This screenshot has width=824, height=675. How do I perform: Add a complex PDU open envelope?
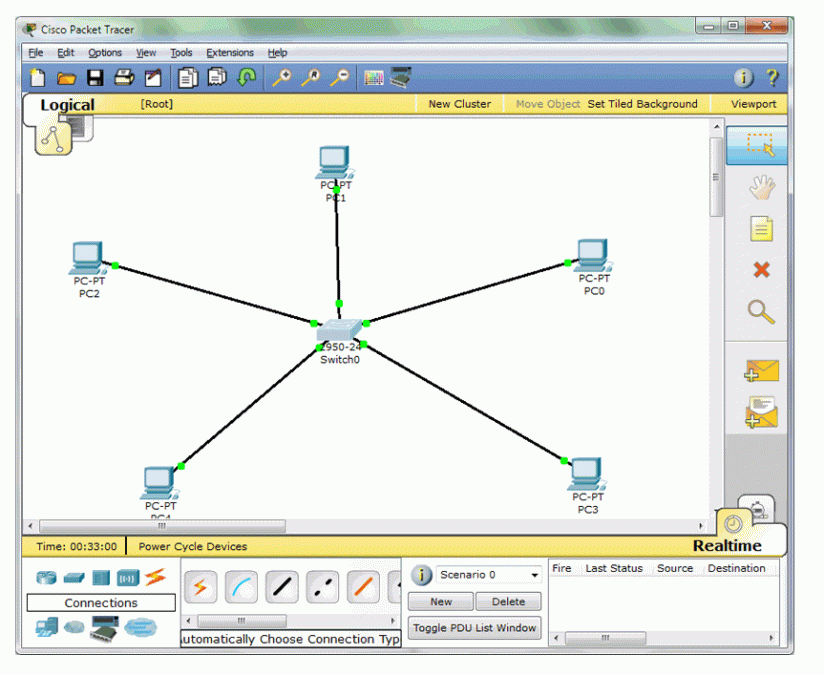761,412
